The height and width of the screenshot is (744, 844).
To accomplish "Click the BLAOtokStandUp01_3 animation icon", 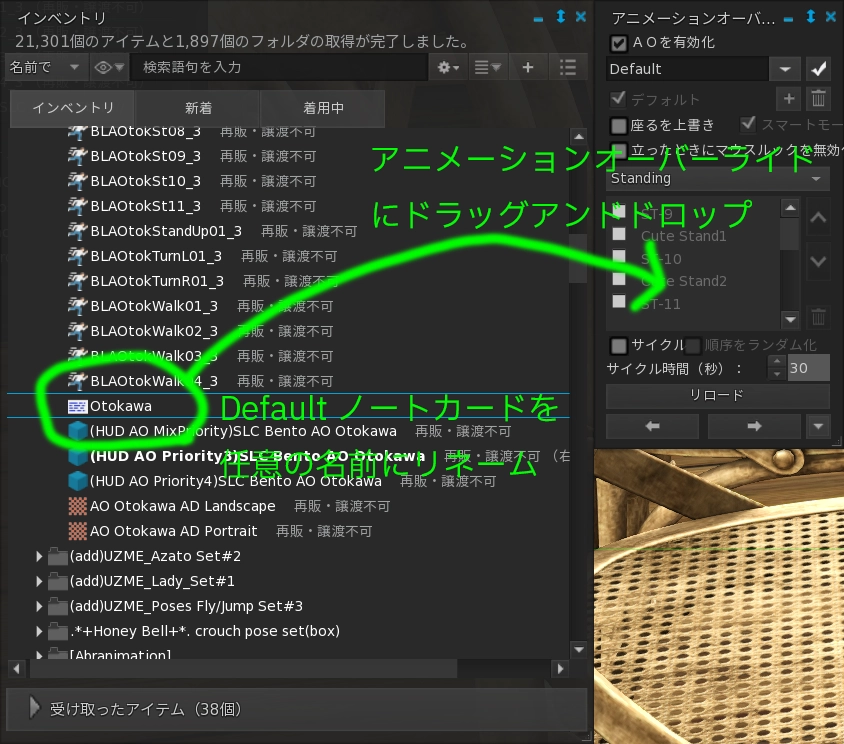I will coord(78,231).
